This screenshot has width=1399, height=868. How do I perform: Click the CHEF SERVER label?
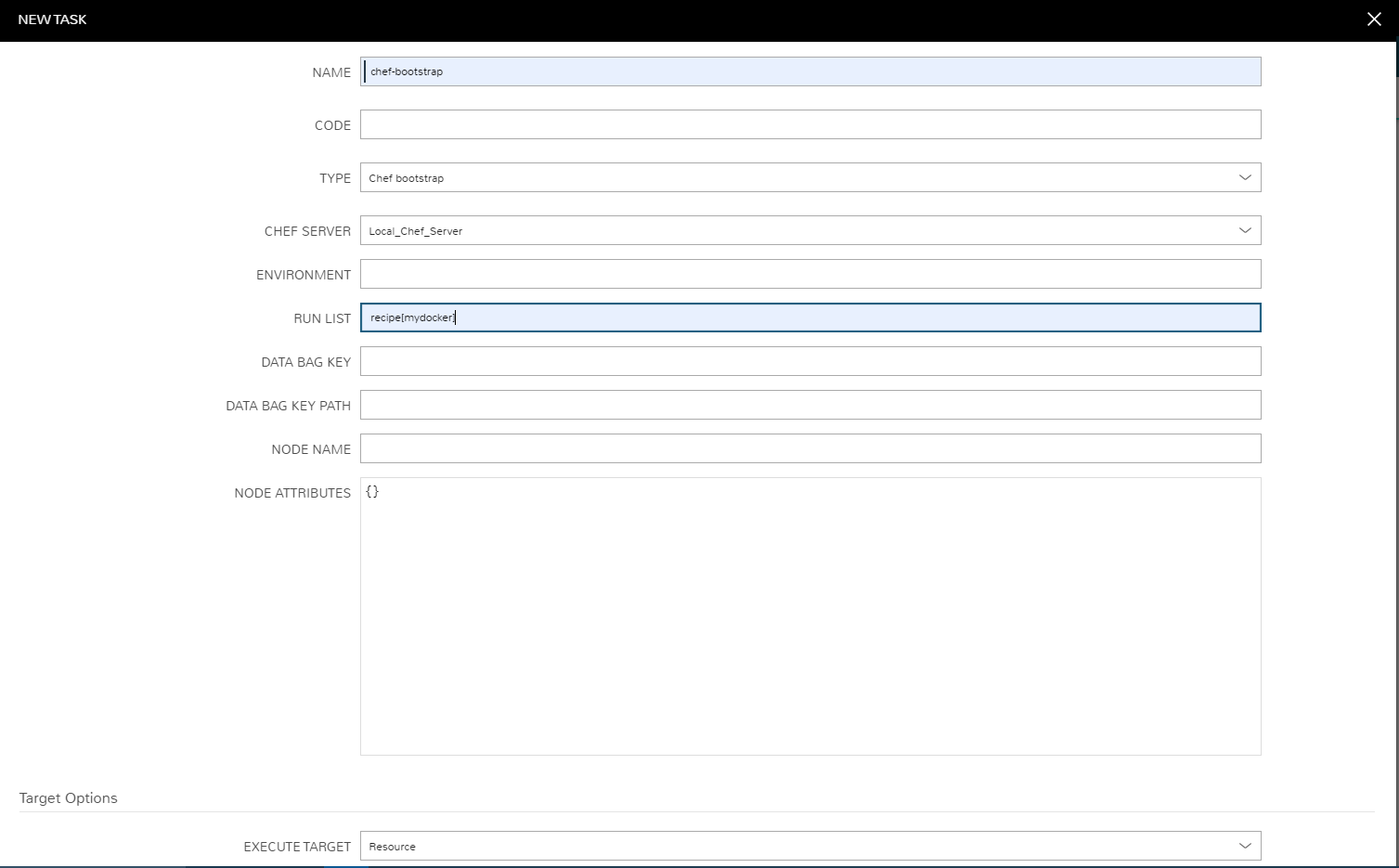coord(307,231)
